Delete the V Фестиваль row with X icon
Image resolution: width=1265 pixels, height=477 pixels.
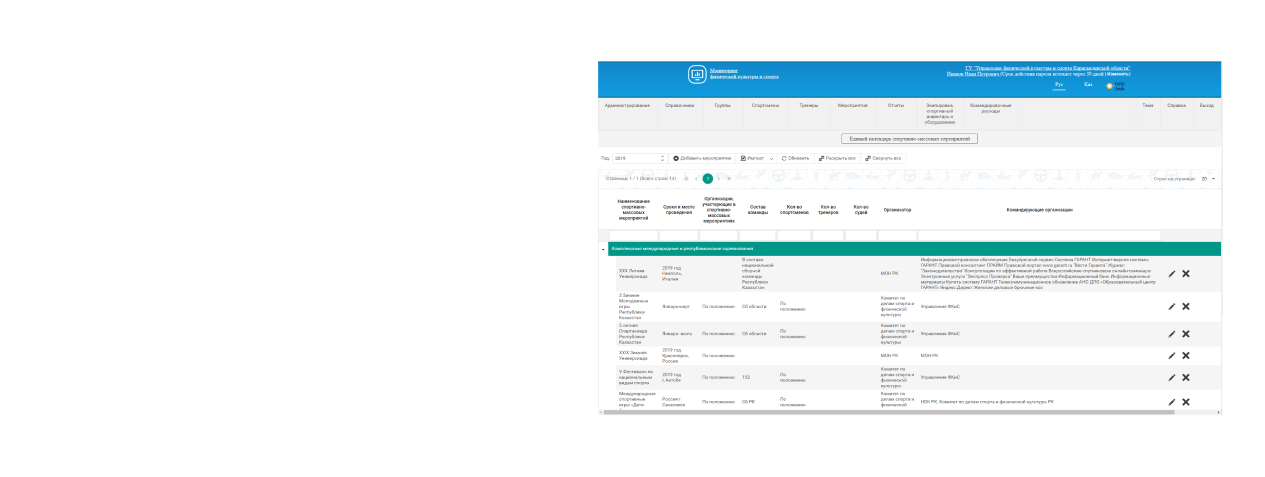[1186, 377]
